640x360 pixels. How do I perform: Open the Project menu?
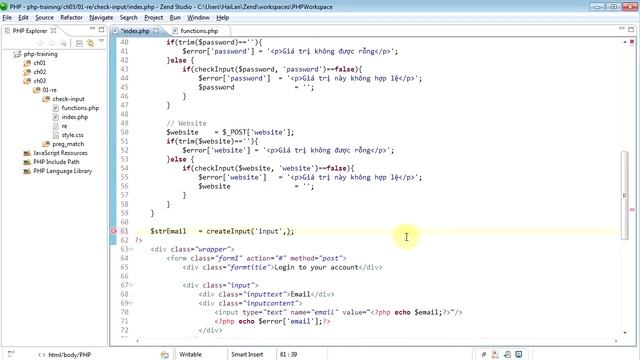tap(153, 18)
